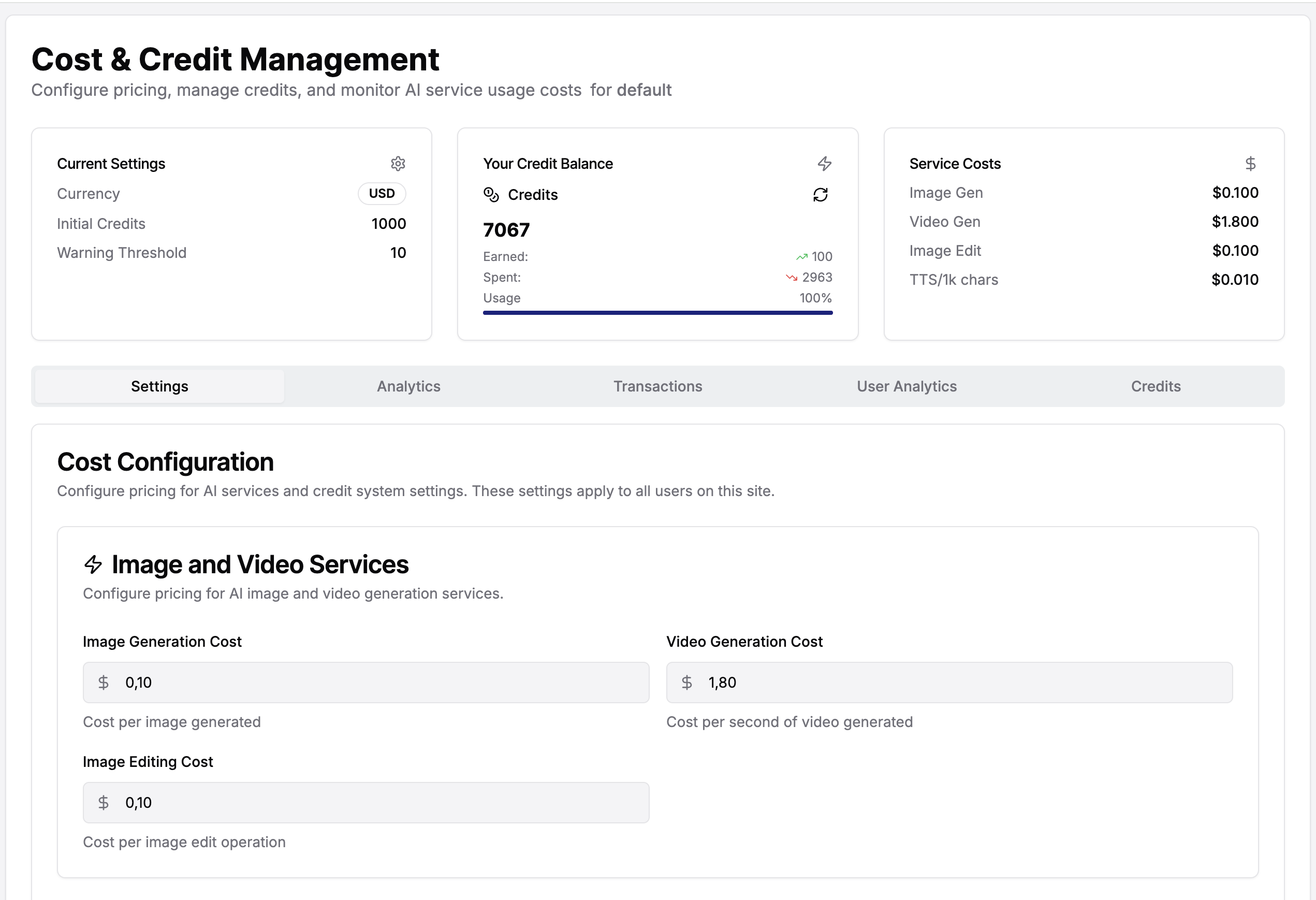Screen dimensions: 1316x900
Task: Click inside the Image Editing Cost input
Action: point(365,803)
